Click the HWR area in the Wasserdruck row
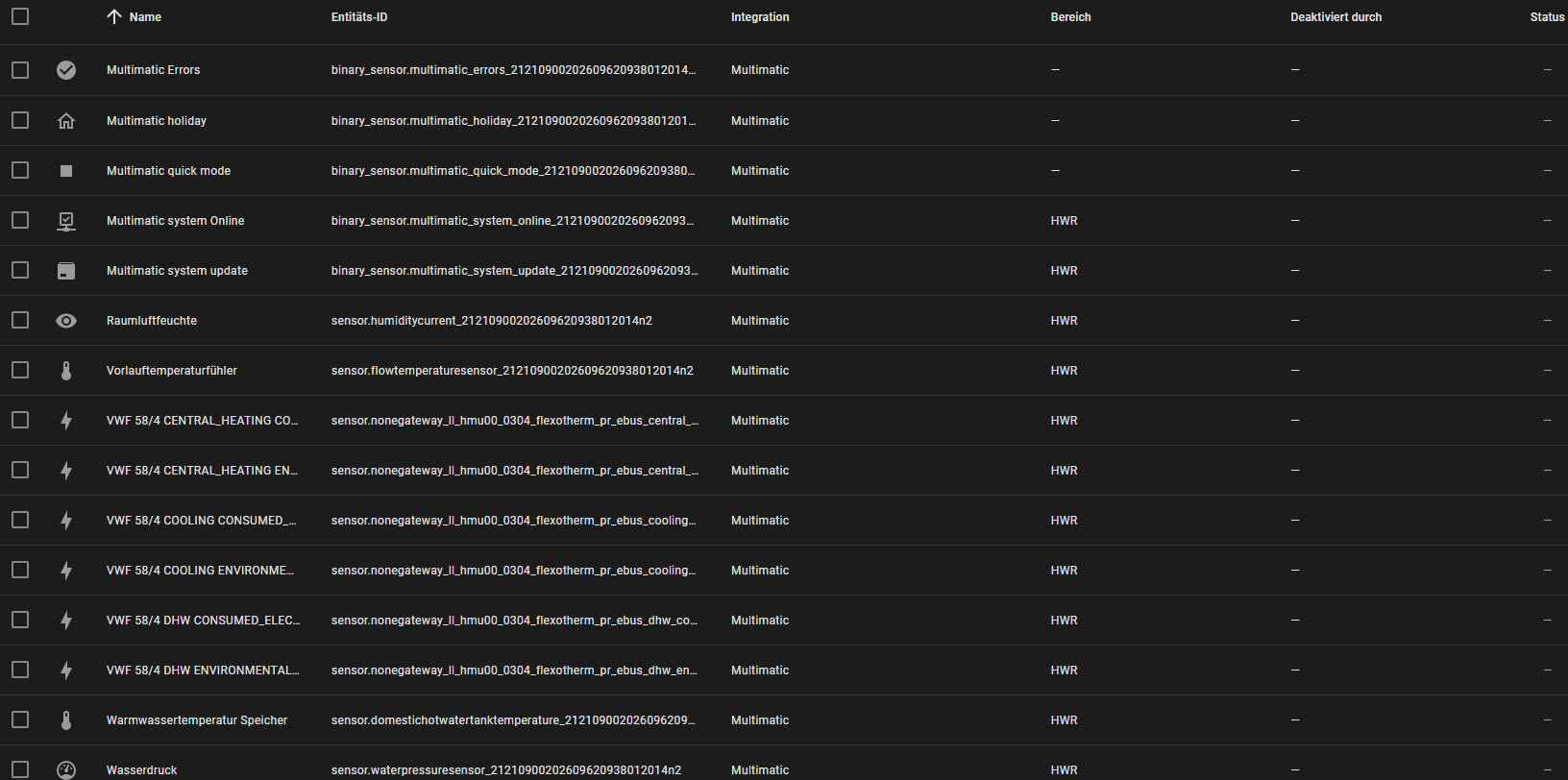 (1064, 770)
